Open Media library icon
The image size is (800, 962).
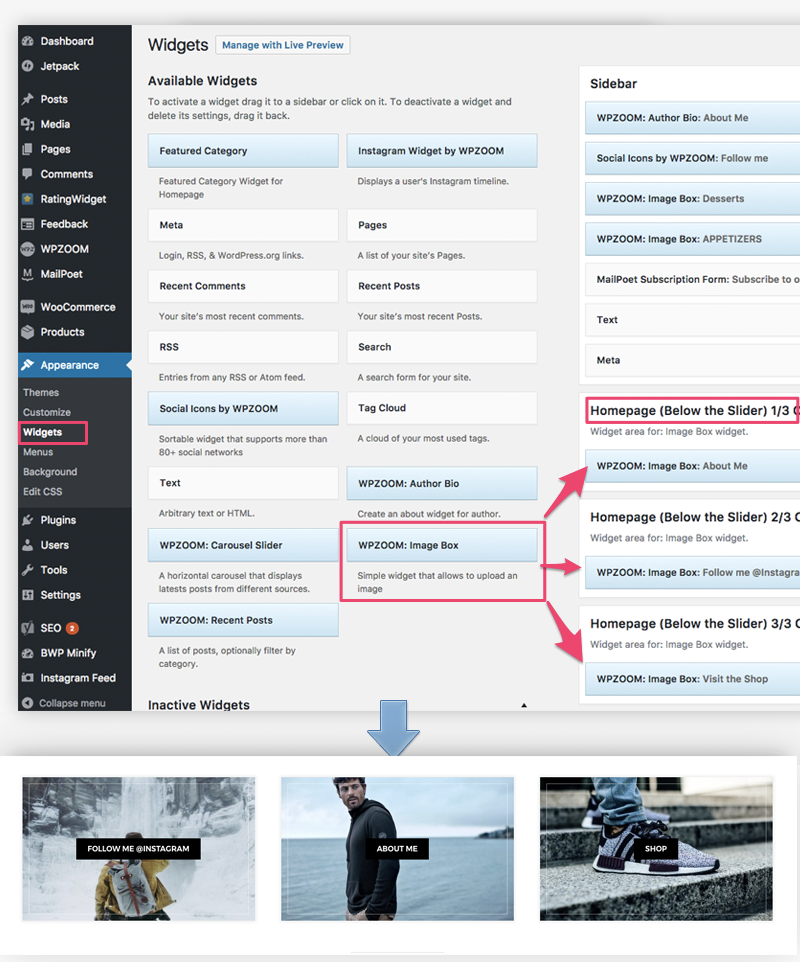click(28, 125)
